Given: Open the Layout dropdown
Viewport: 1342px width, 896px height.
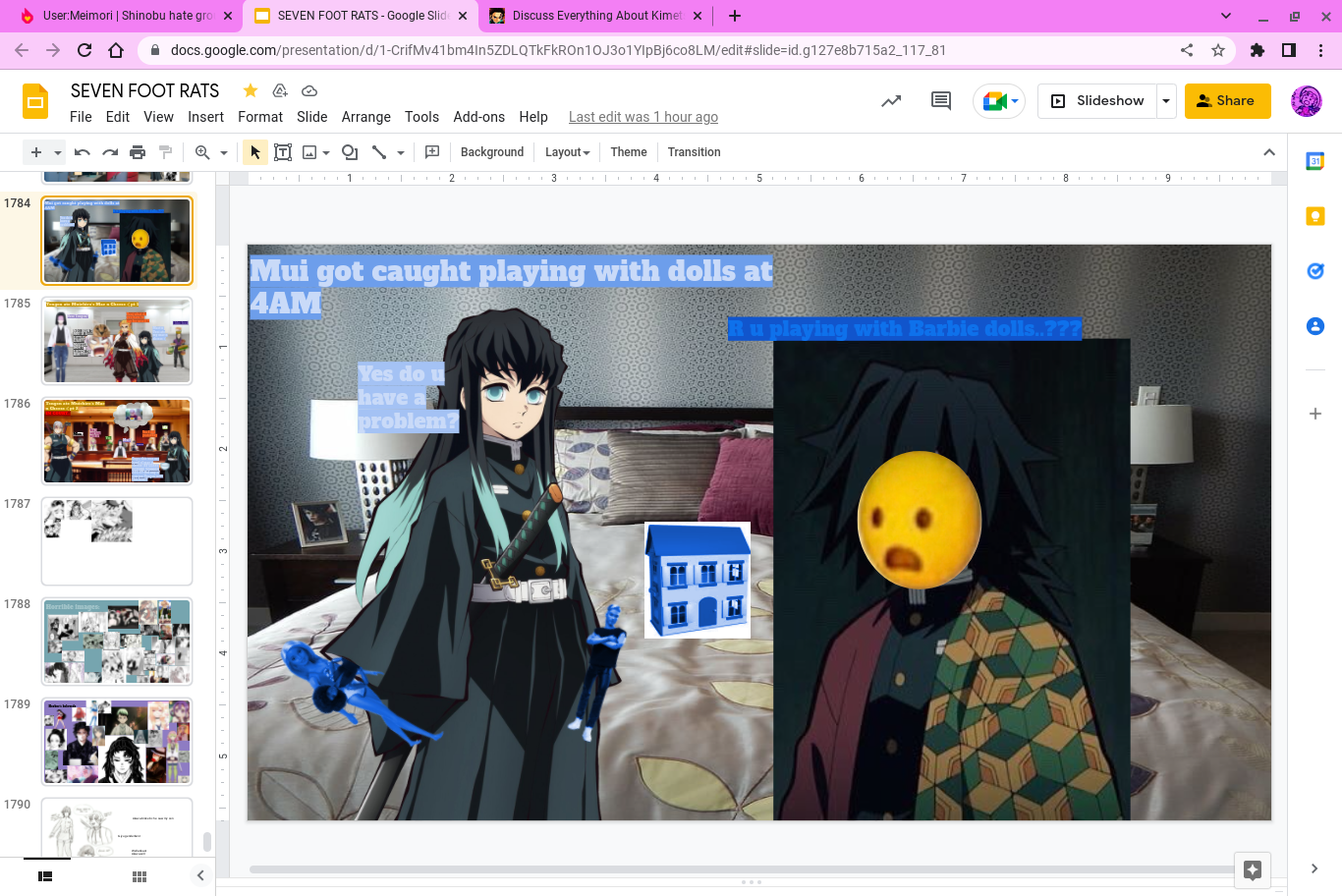Looking at the screenshot, I should (568, 152).
